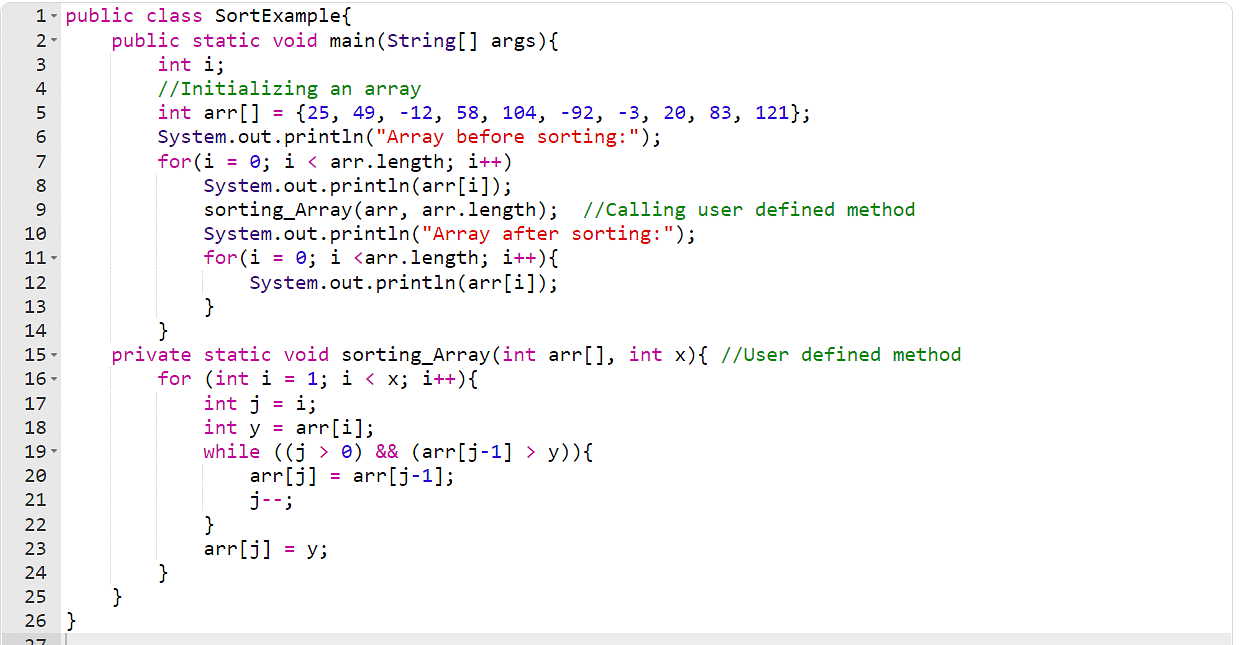Click the "arr[j] = y;" statement
1247x645 pixels.
265,548
